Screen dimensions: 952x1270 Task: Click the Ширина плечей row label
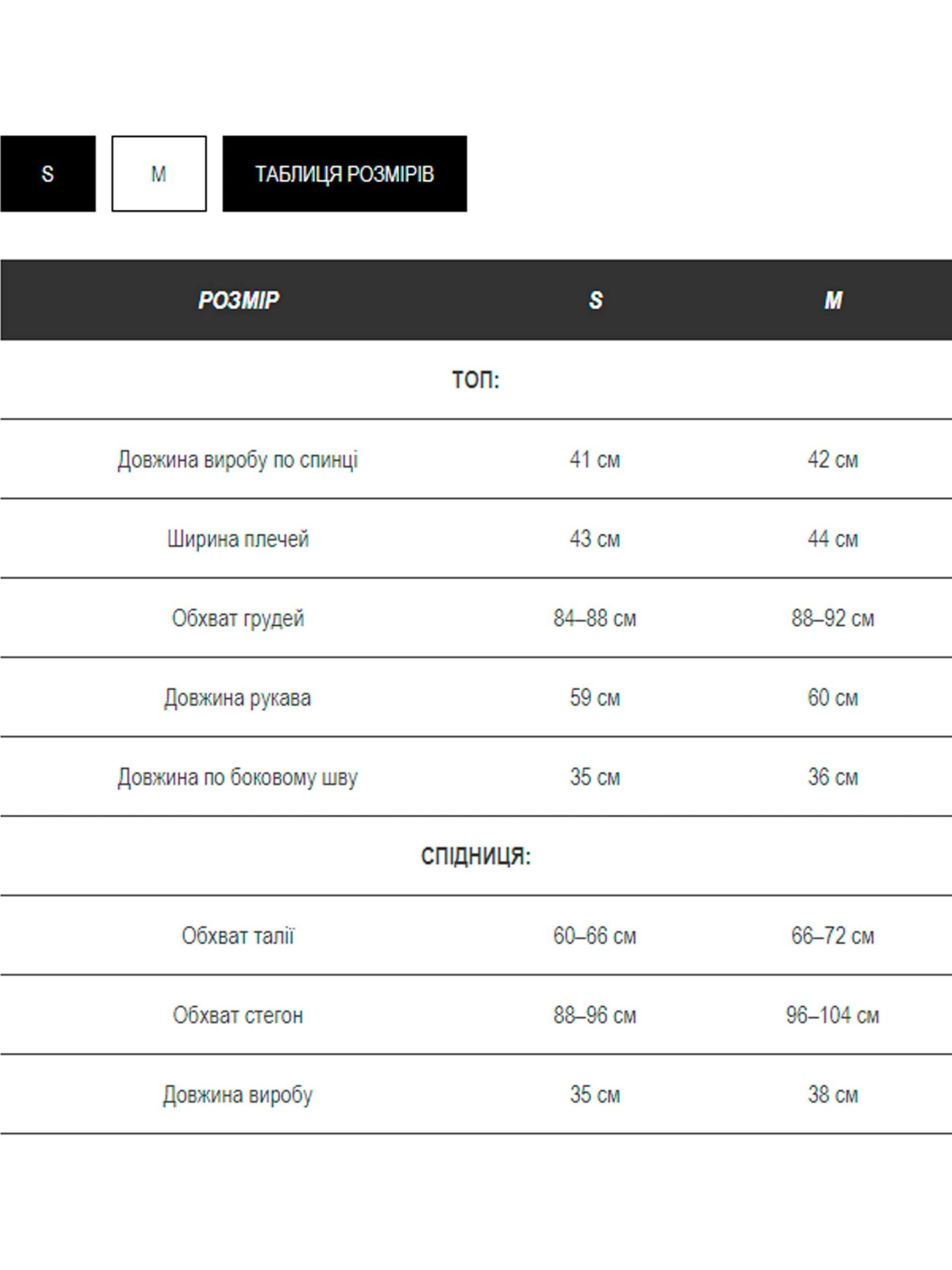(x=237, y=539)
